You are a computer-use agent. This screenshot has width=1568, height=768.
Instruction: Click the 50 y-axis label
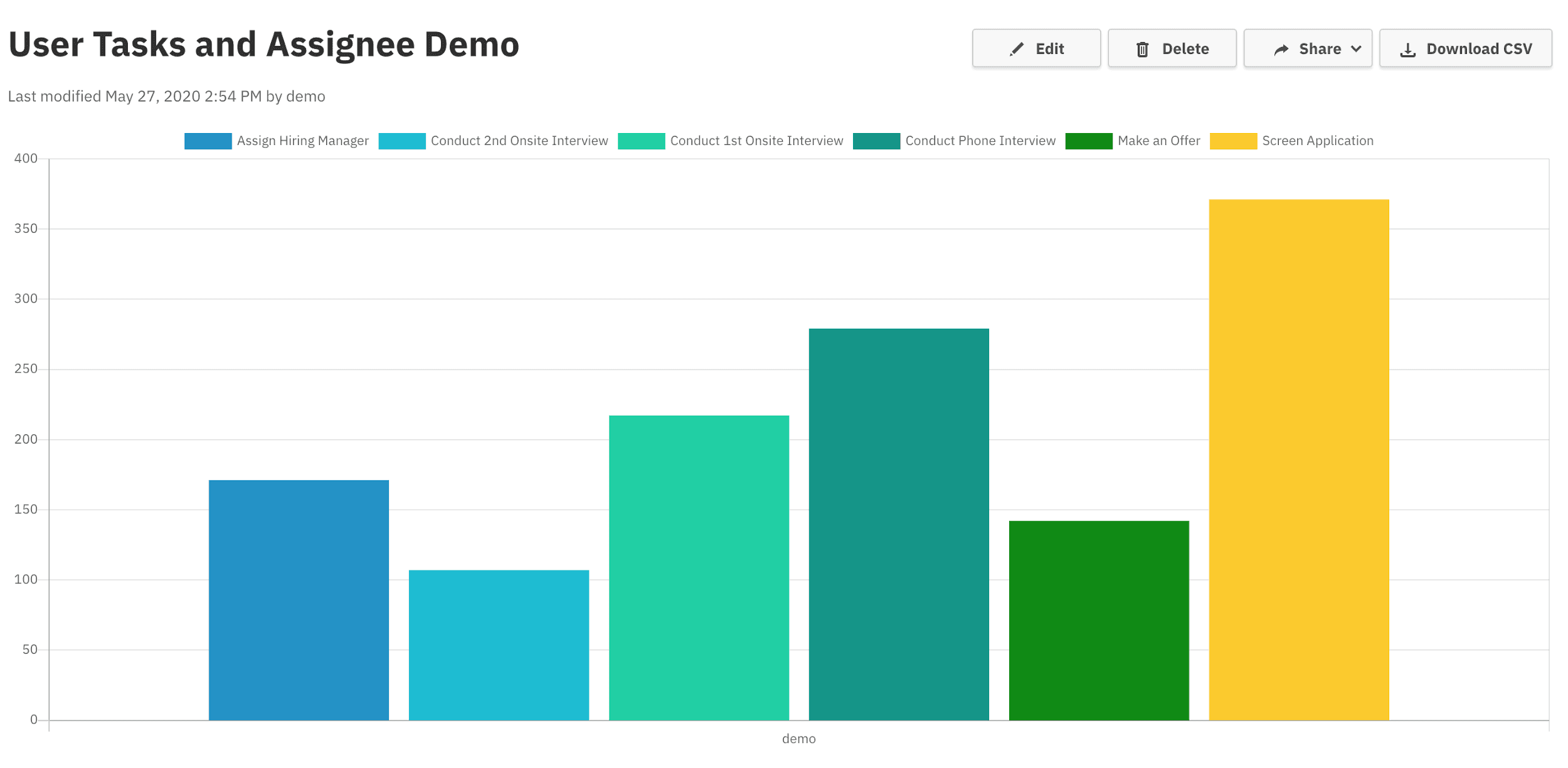(x=29, y=650)
